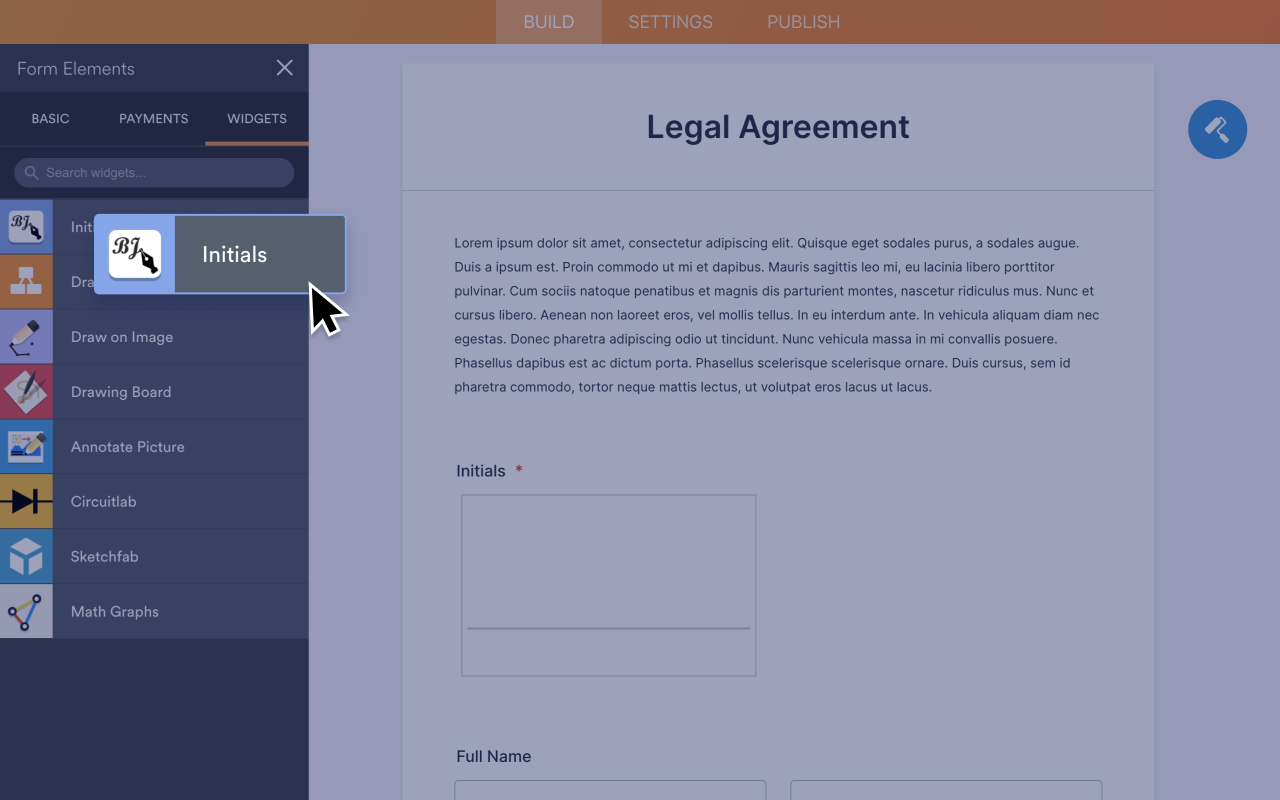This screenshot has width=1280, height=800.
Task: Open the PAYMENTS elements tab
Action: point(153,119)
